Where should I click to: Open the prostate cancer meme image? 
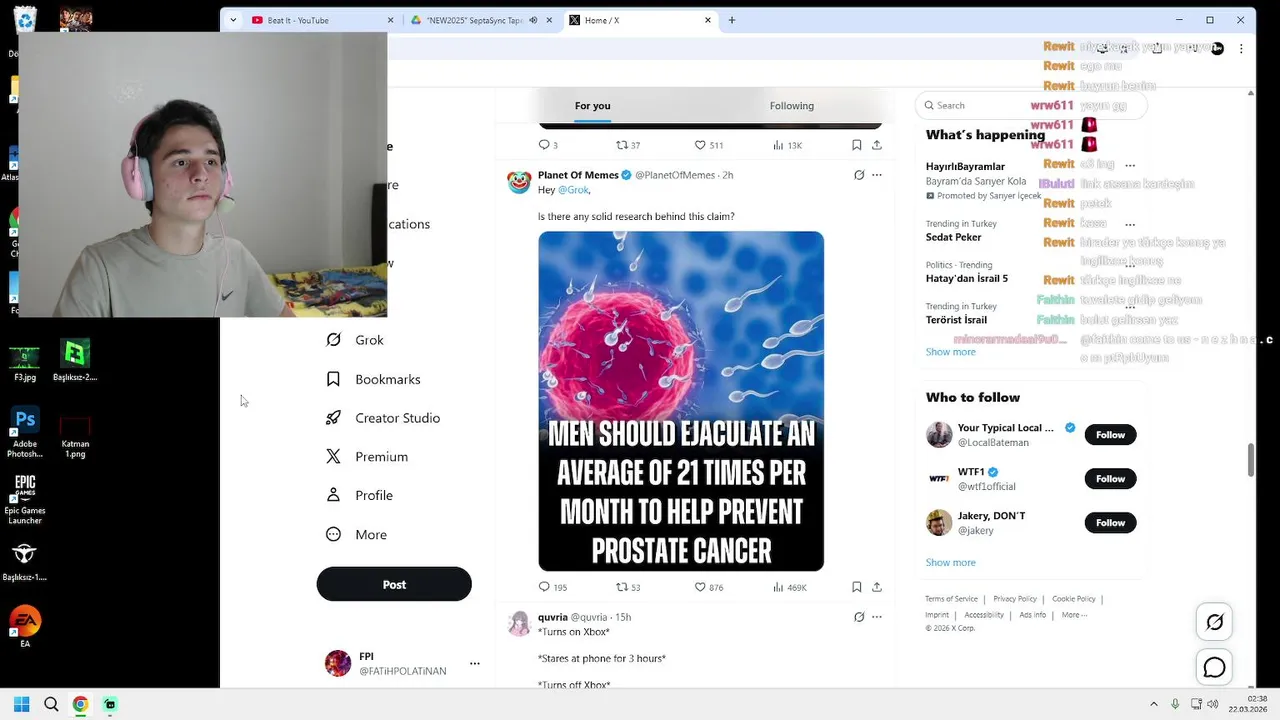click(x=681, y=401)
